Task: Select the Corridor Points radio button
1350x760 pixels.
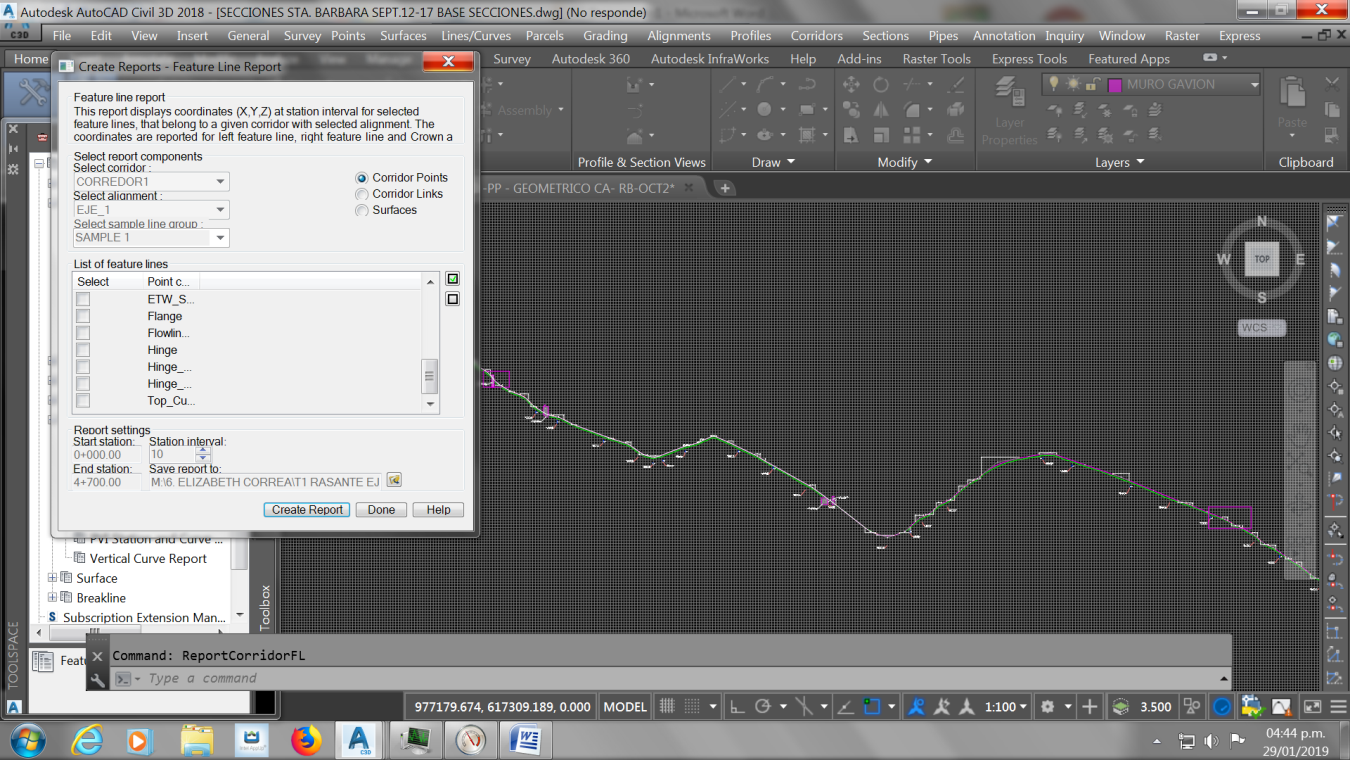Action: tap(362, 178)
